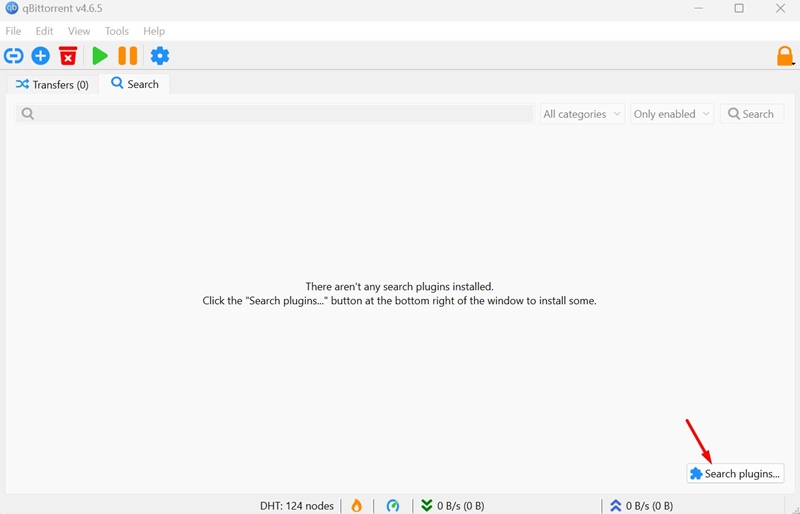Select the Search tab
Image resolution: width=800 pixels, height=514 pixels.
pos(135,84)
